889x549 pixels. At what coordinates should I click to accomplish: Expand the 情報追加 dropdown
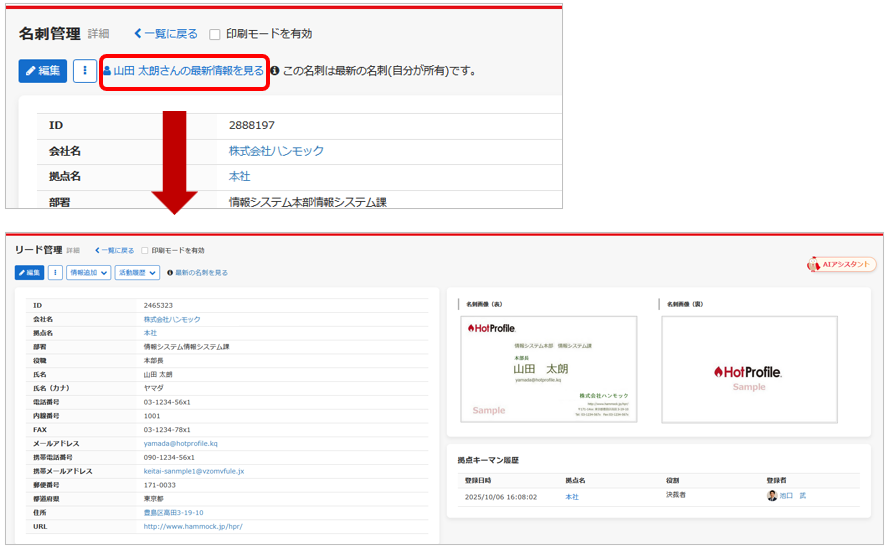(x=89, y=272)
